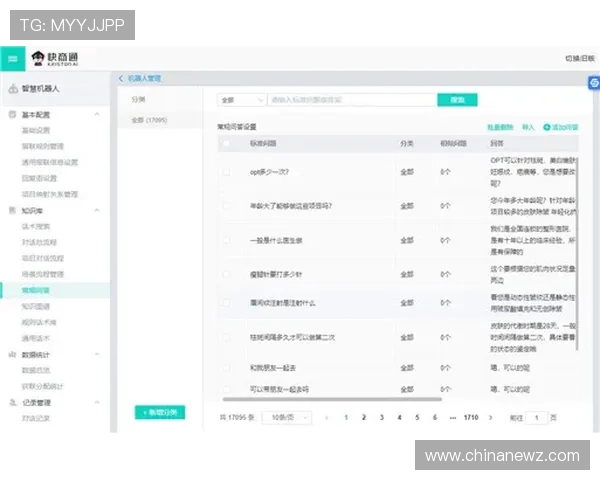Collapse the 基本配置 section chevron
Viewport: 600px width, 480px height.
(x=97, y=114)
